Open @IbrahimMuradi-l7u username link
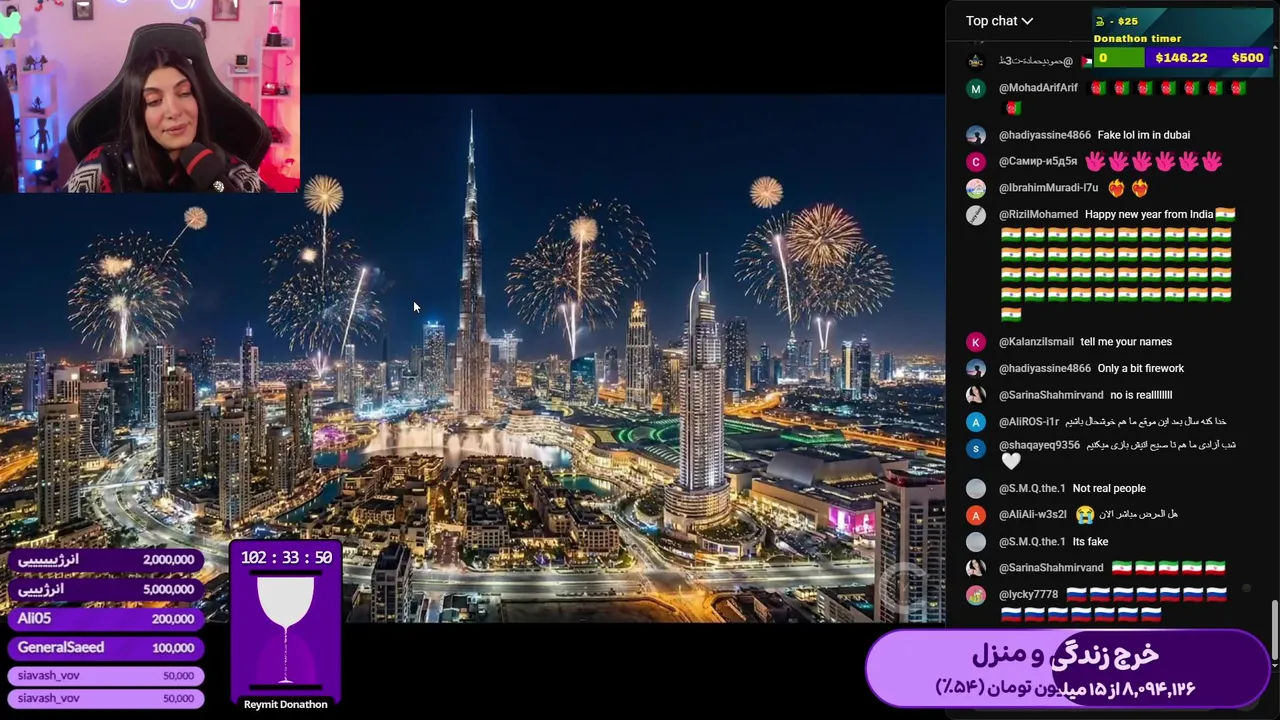Viewport: 1280px width, 720px height. coord(1048,188)
